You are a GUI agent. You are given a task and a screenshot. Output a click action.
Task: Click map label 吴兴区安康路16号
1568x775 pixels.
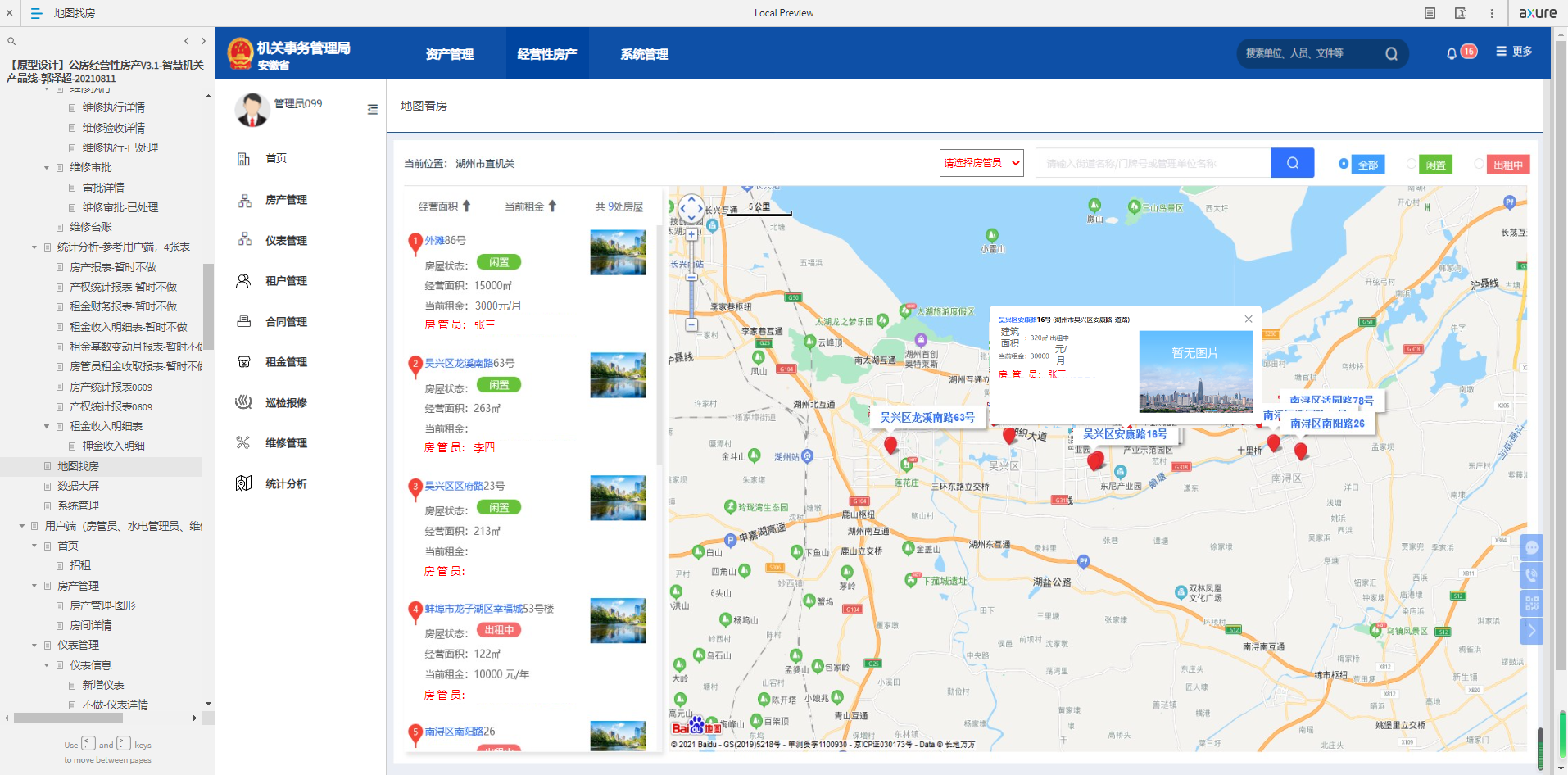(x=1125, y=434)
